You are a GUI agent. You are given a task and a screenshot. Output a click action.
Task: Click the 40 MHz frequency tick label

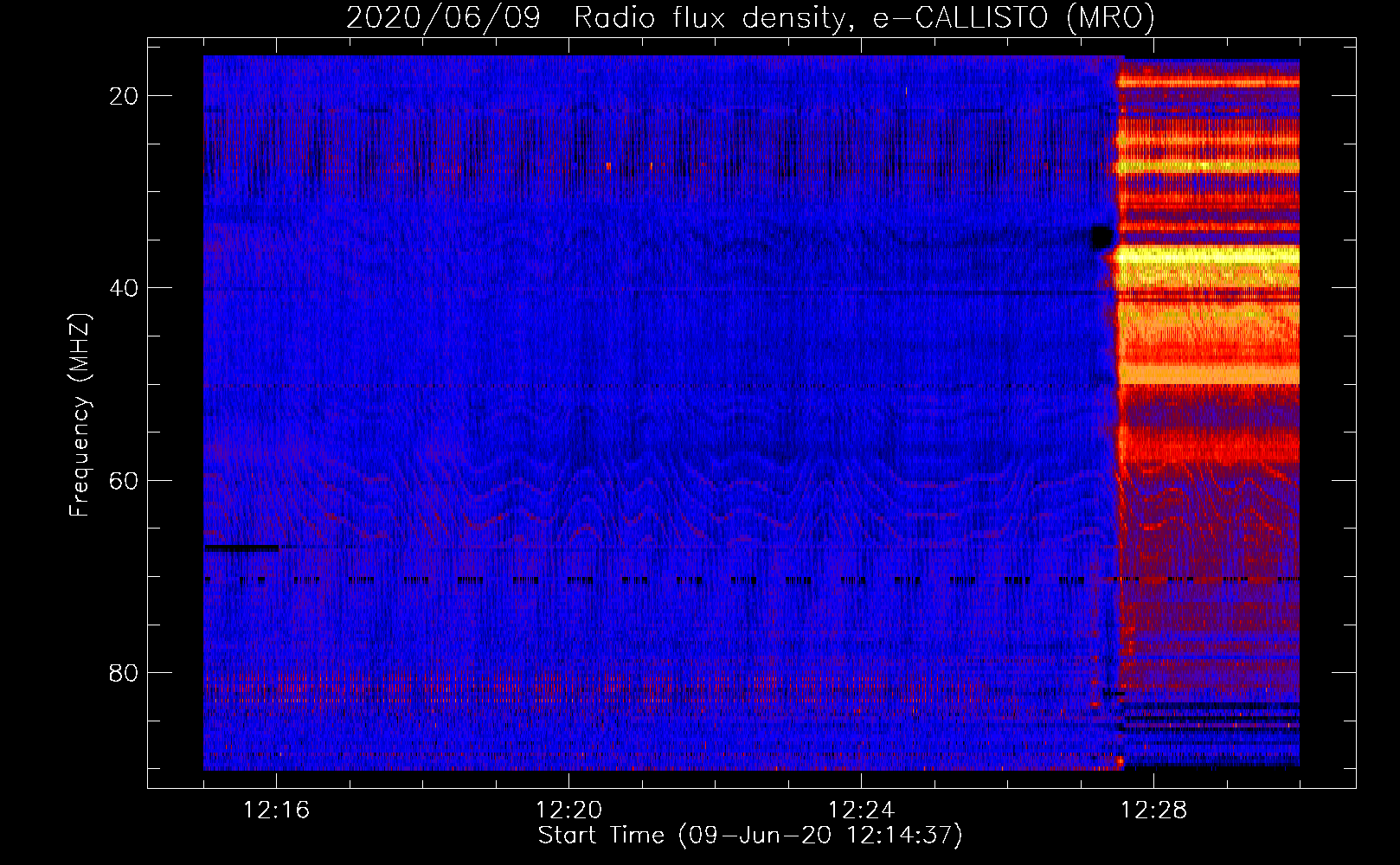pyautogui.click(x=124, y=288)
